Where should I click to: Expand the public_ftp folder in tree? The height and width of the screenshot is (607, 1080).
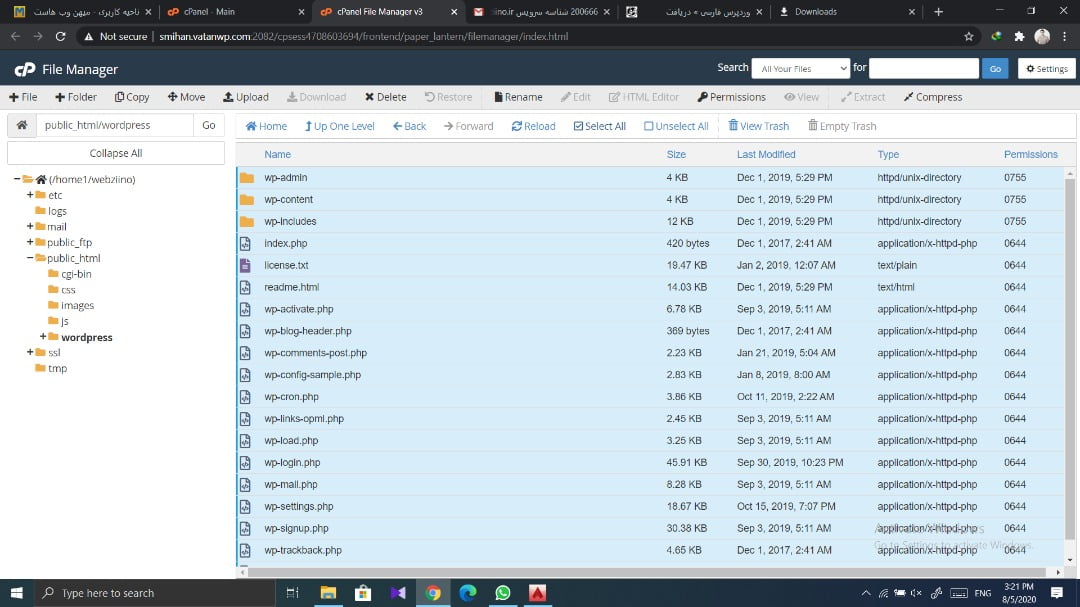(30, 242)
